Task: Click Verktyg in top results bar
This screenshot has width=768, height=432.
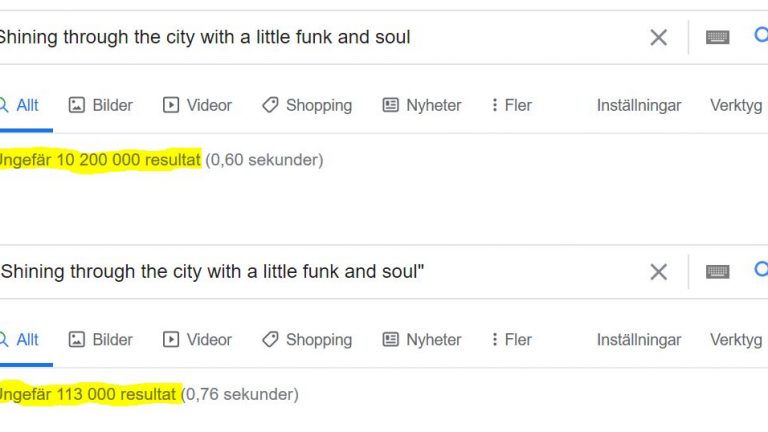Action: (x=736, y=105)
